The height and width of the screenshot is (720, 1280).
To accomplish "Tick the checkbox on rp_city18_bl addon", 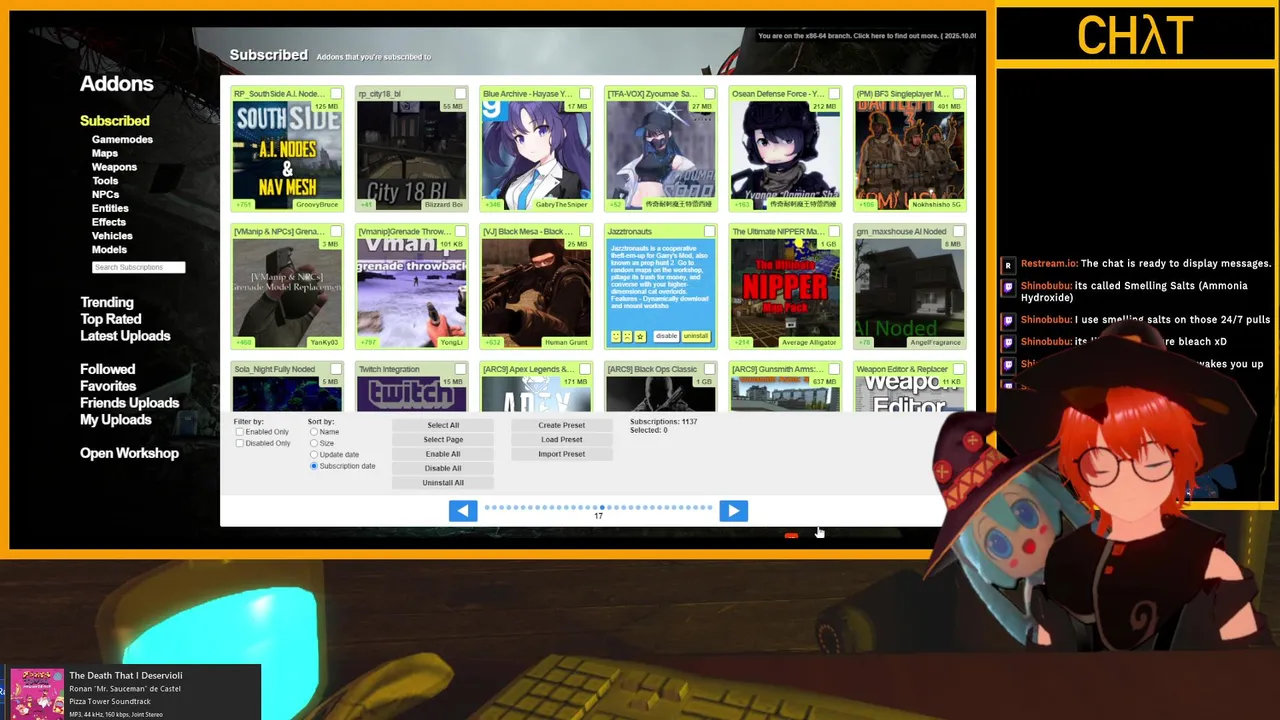I will coord(460,94).
